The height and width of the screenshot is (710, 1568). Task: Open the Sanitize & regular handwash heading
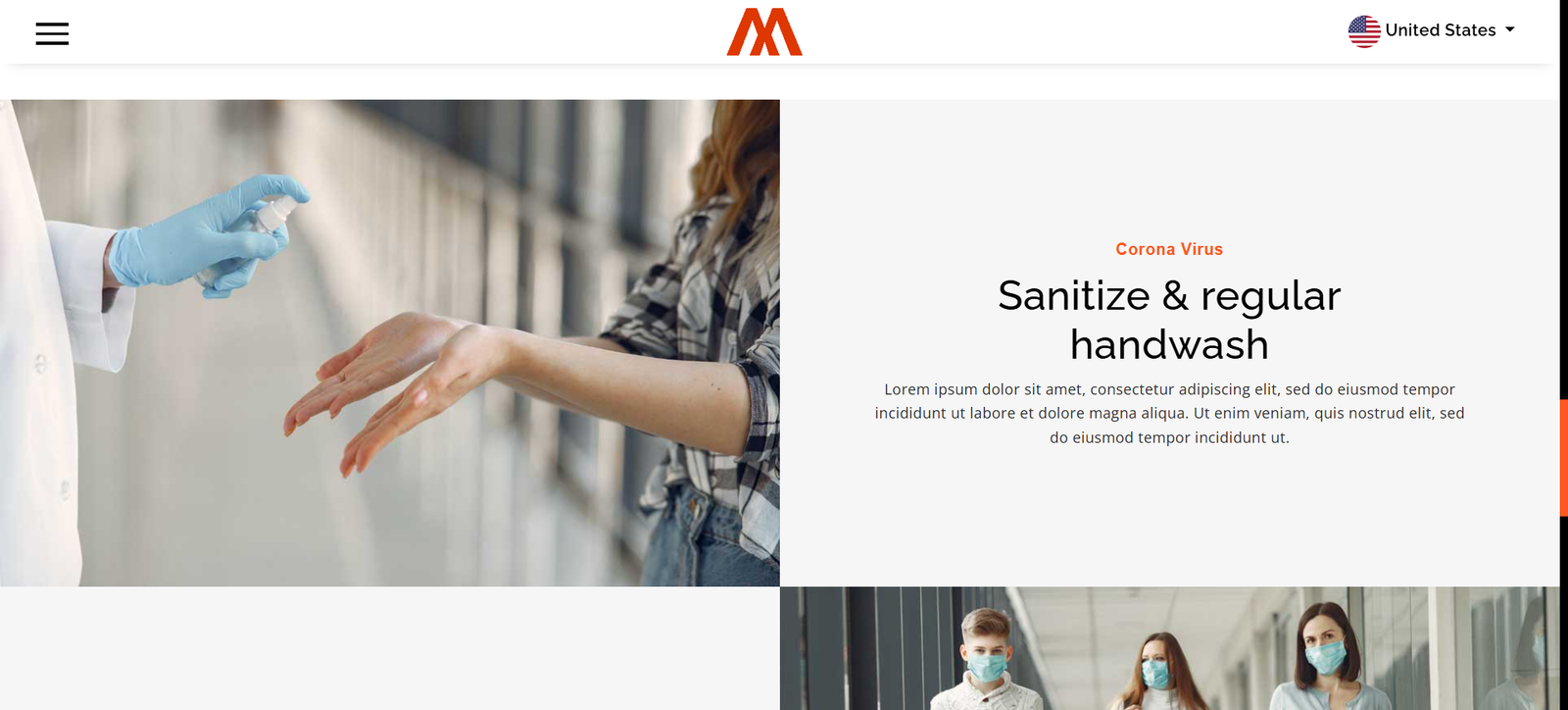click(x=1169, y=320)
